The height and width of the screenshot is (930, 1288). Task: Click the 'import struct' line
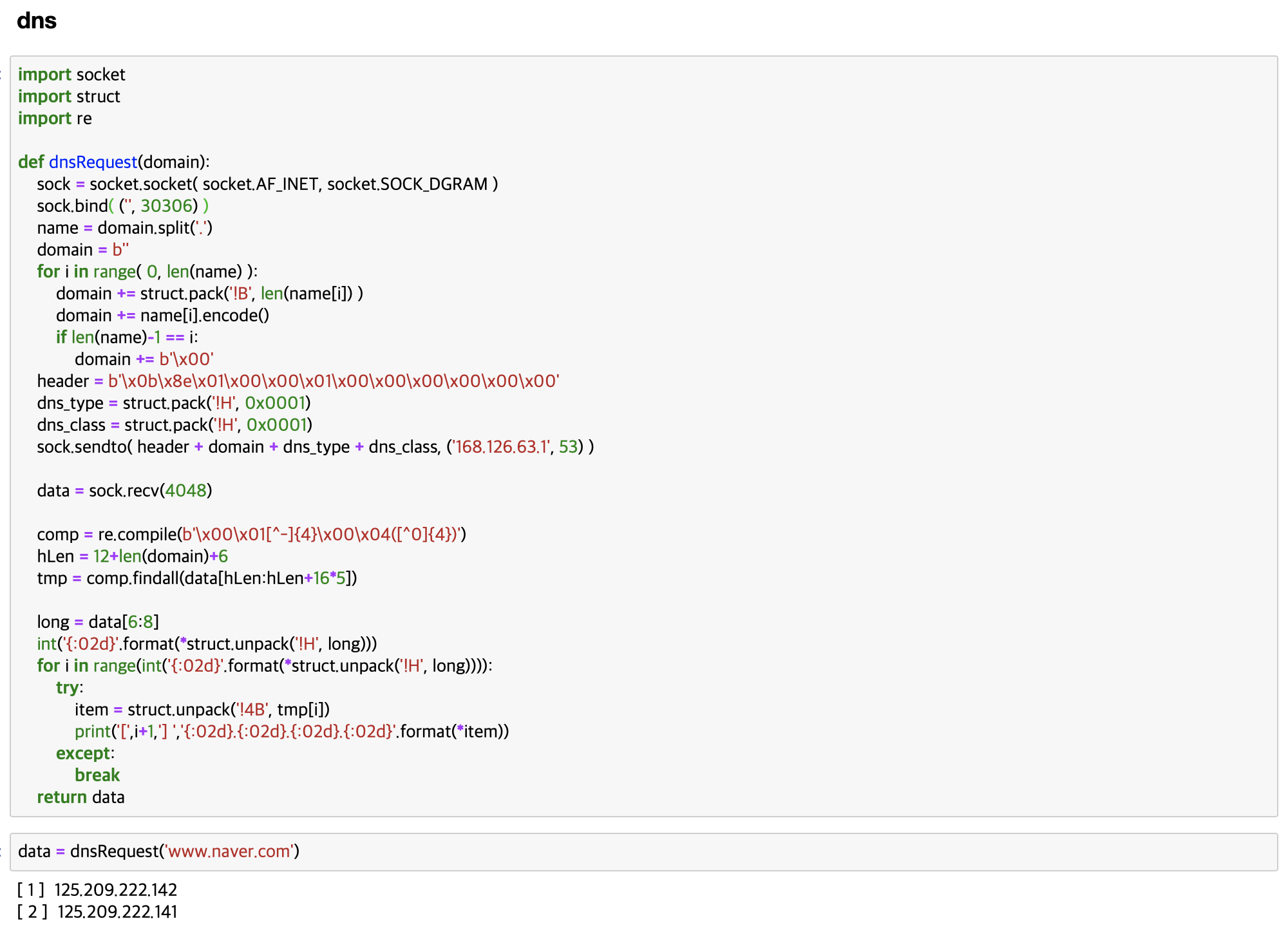(69, 97)
